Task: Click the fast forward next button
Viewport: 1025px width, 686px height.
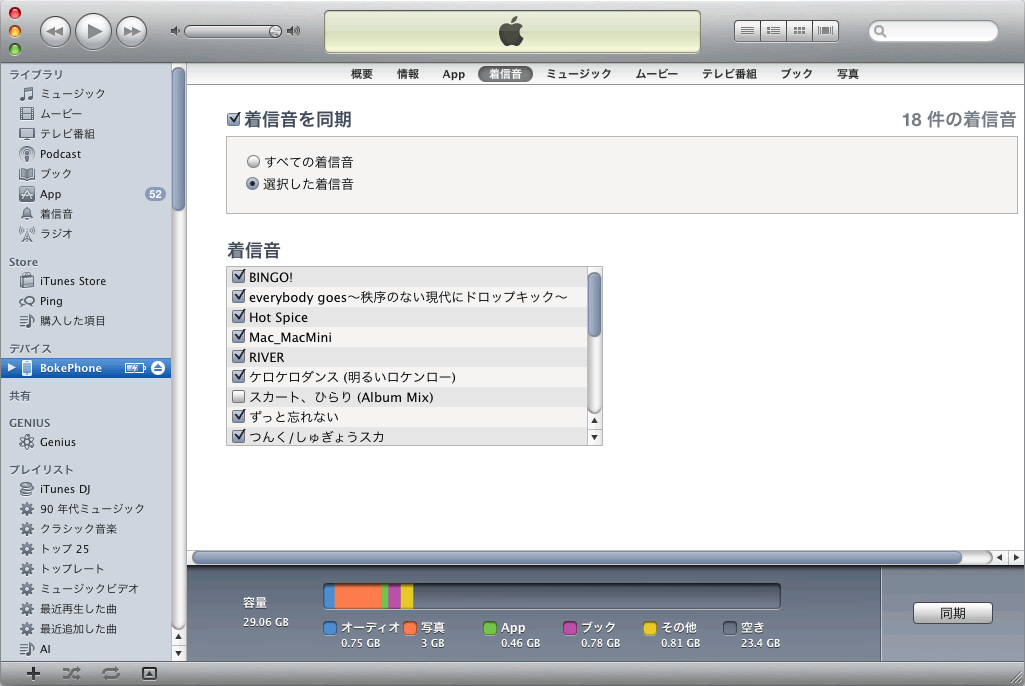Action: click(x=131, y=31)
